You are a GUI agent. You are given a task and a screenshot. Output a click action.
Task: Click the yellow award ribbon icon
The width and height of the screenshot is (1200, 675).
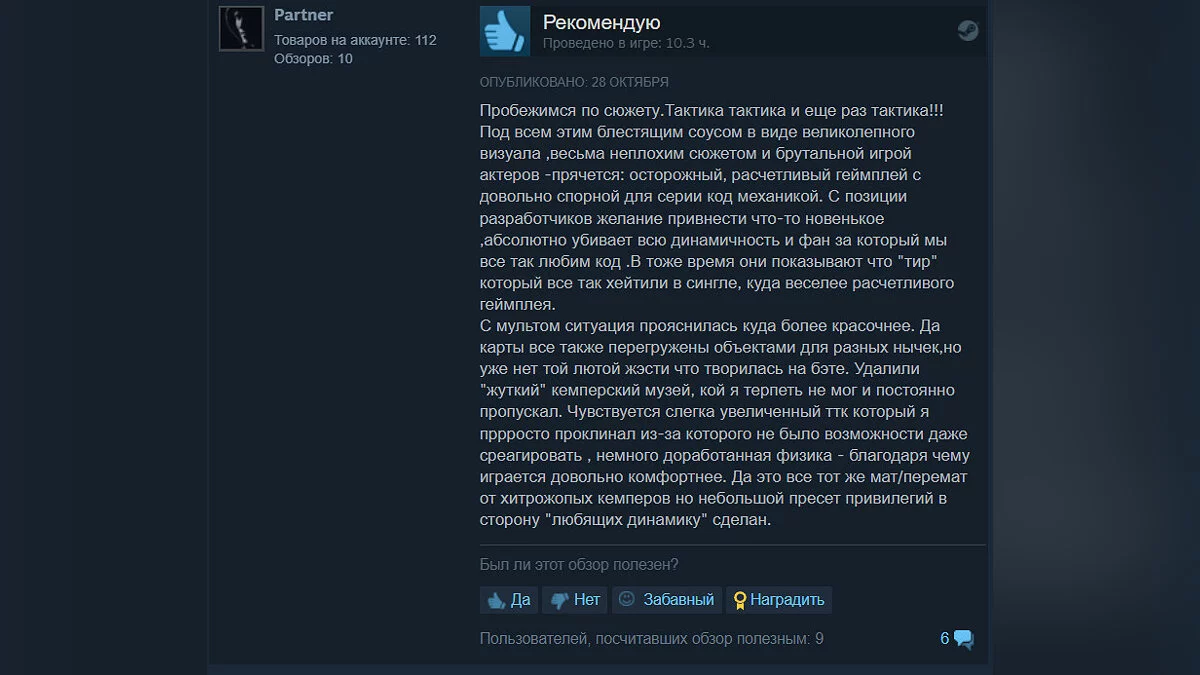tap(740, 600)
